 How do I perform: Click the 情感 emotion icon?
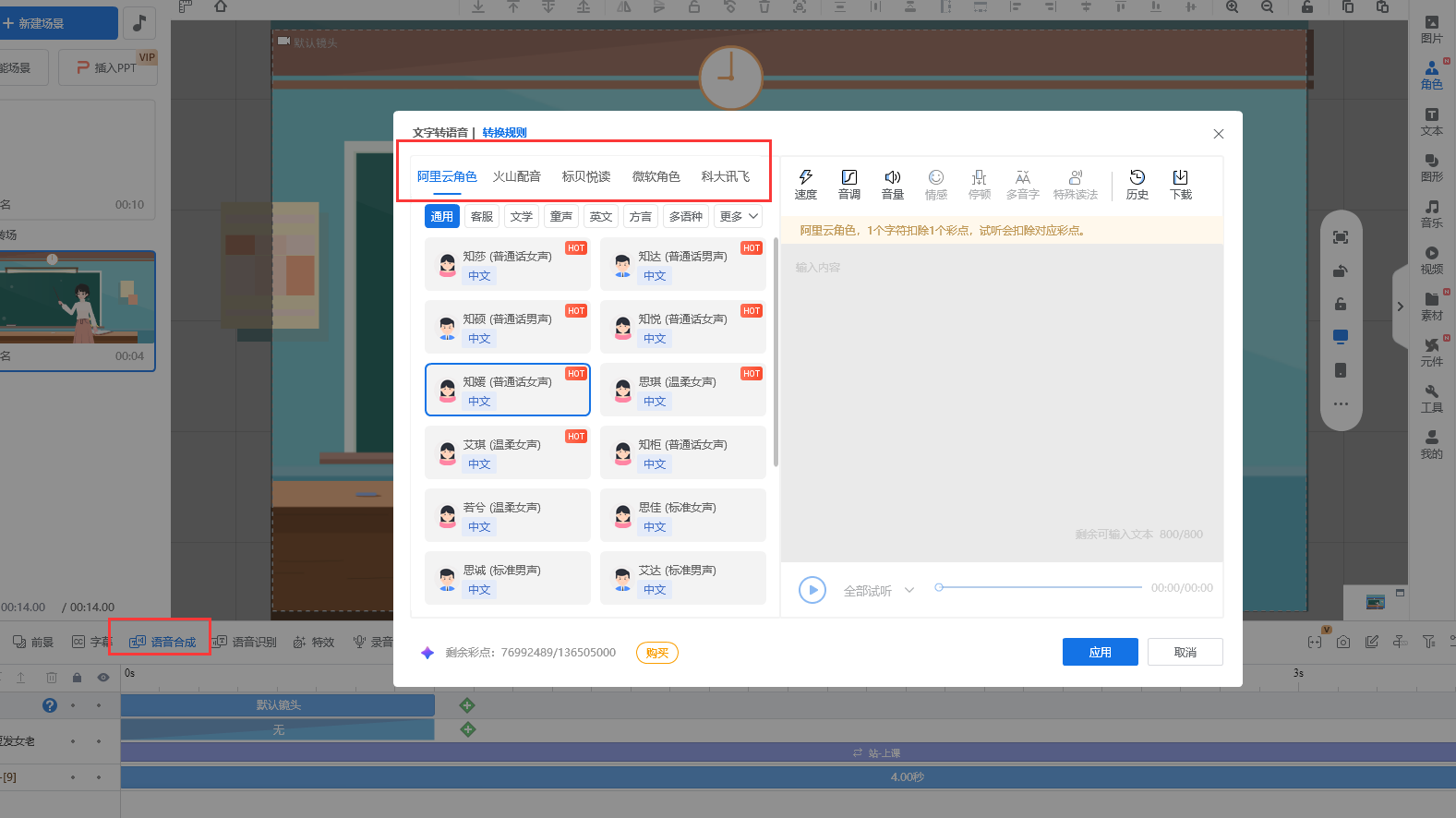click(935, 184)
